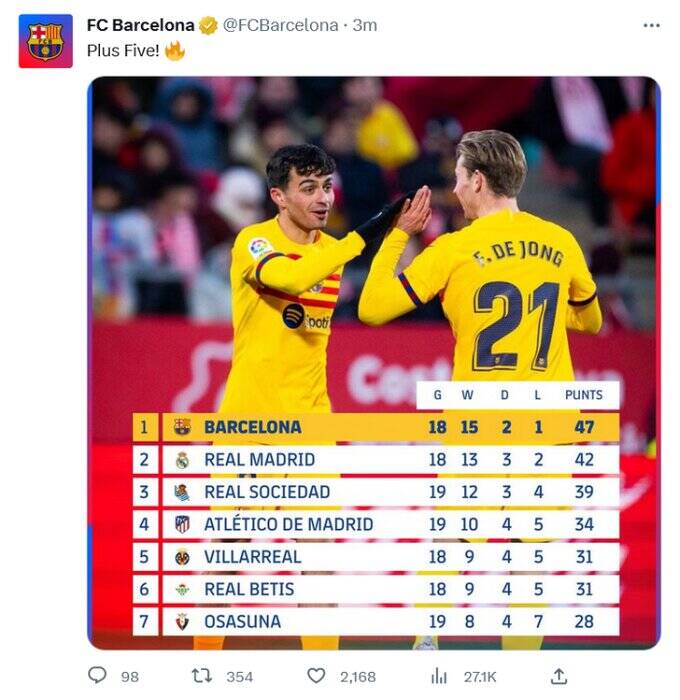Click the Barcelona crest in standings

click(x=182, y=427)
